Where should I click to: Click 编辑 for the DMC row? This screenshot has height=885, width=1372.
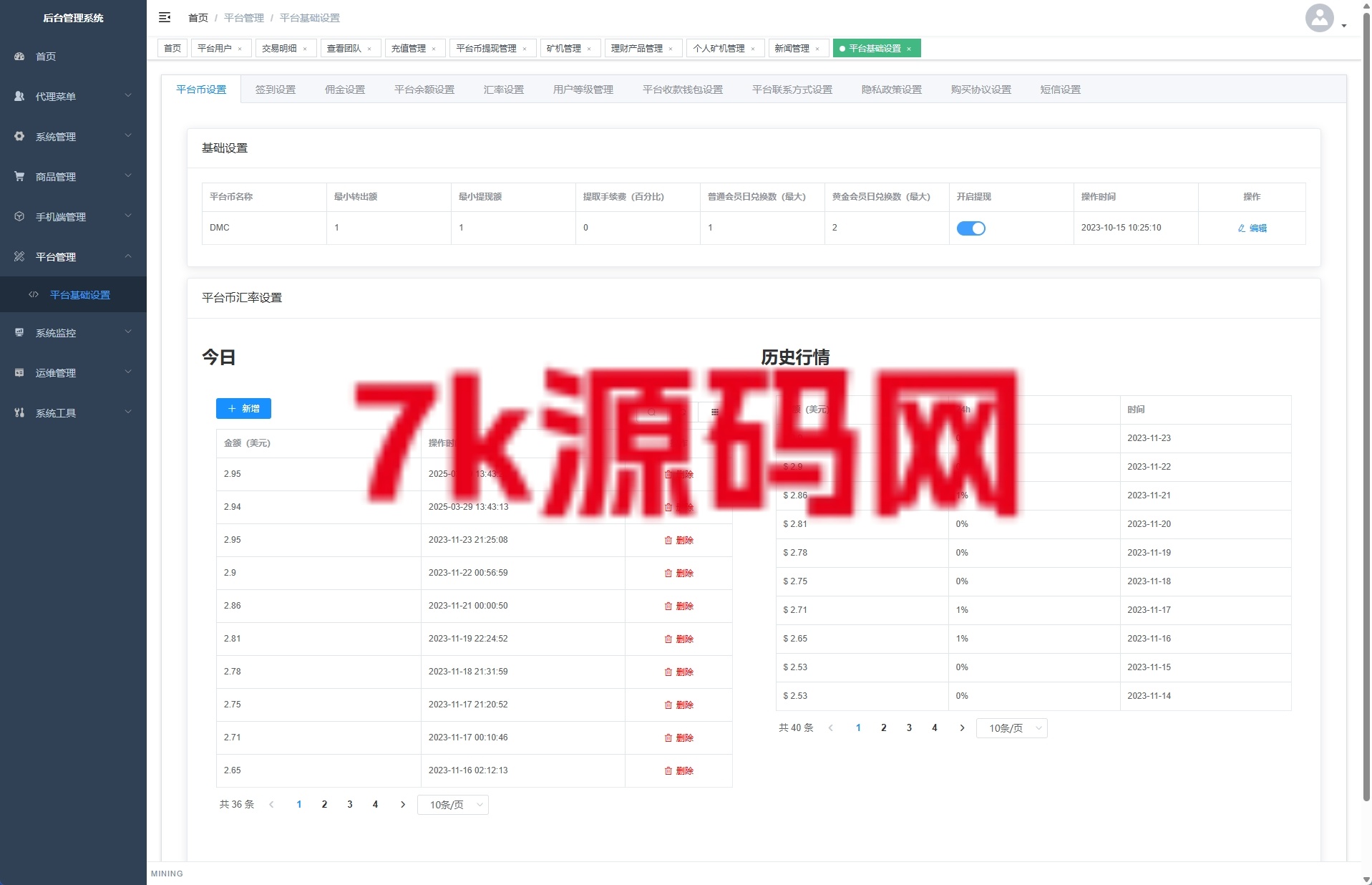[1252, 228]
